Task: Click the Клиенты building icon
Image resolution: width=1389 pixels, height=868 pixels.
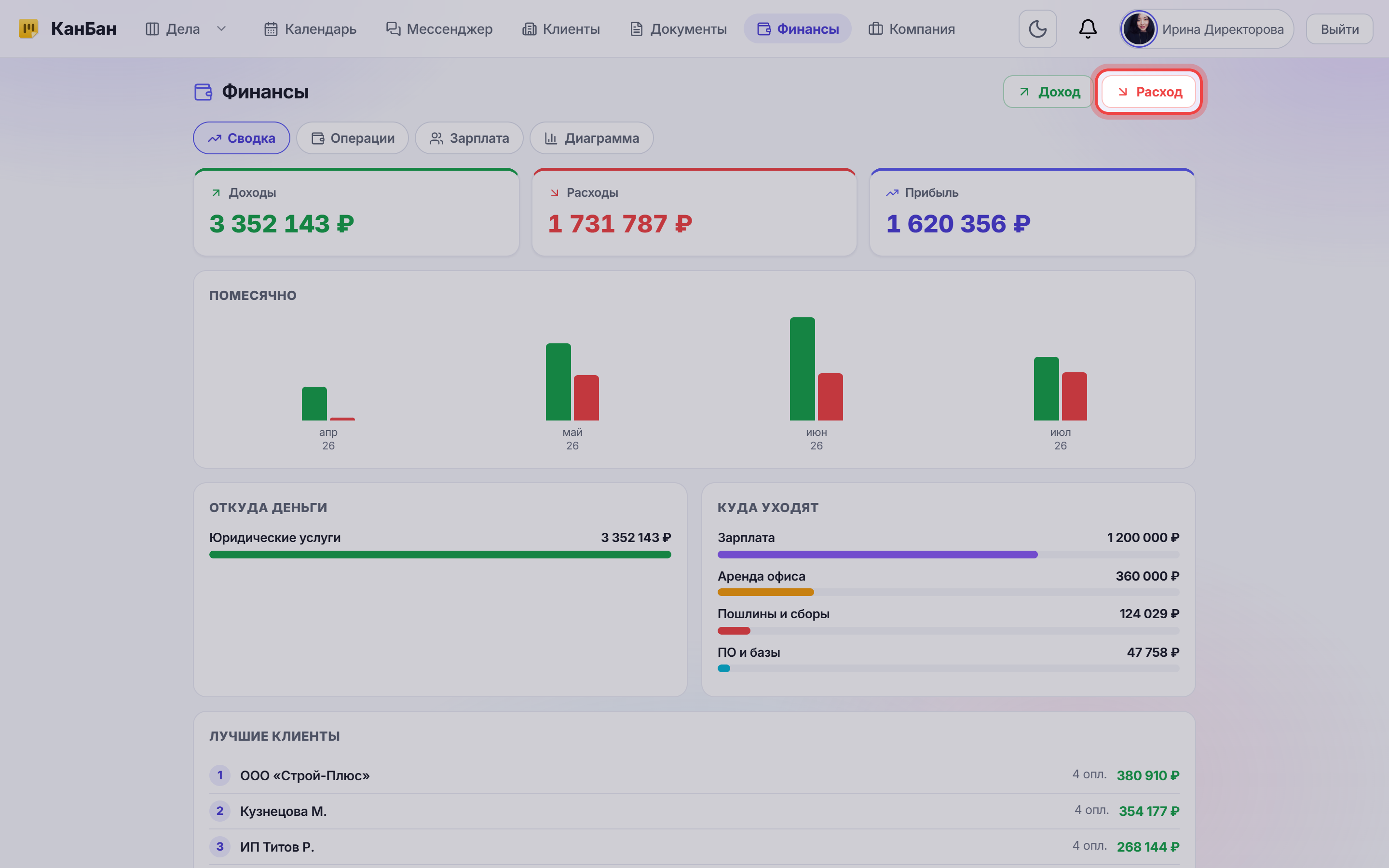Action: (529, 29)
